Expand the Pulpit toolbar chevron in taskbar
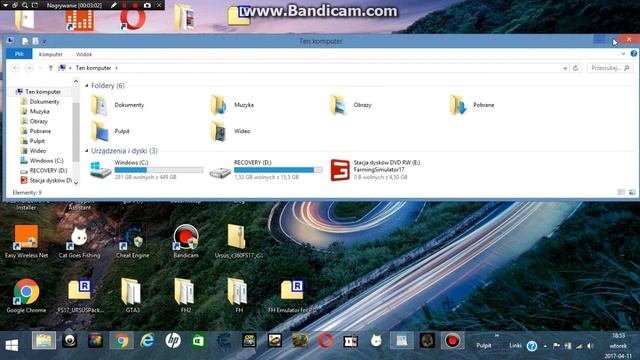640x360 pixels. (497, 336)
